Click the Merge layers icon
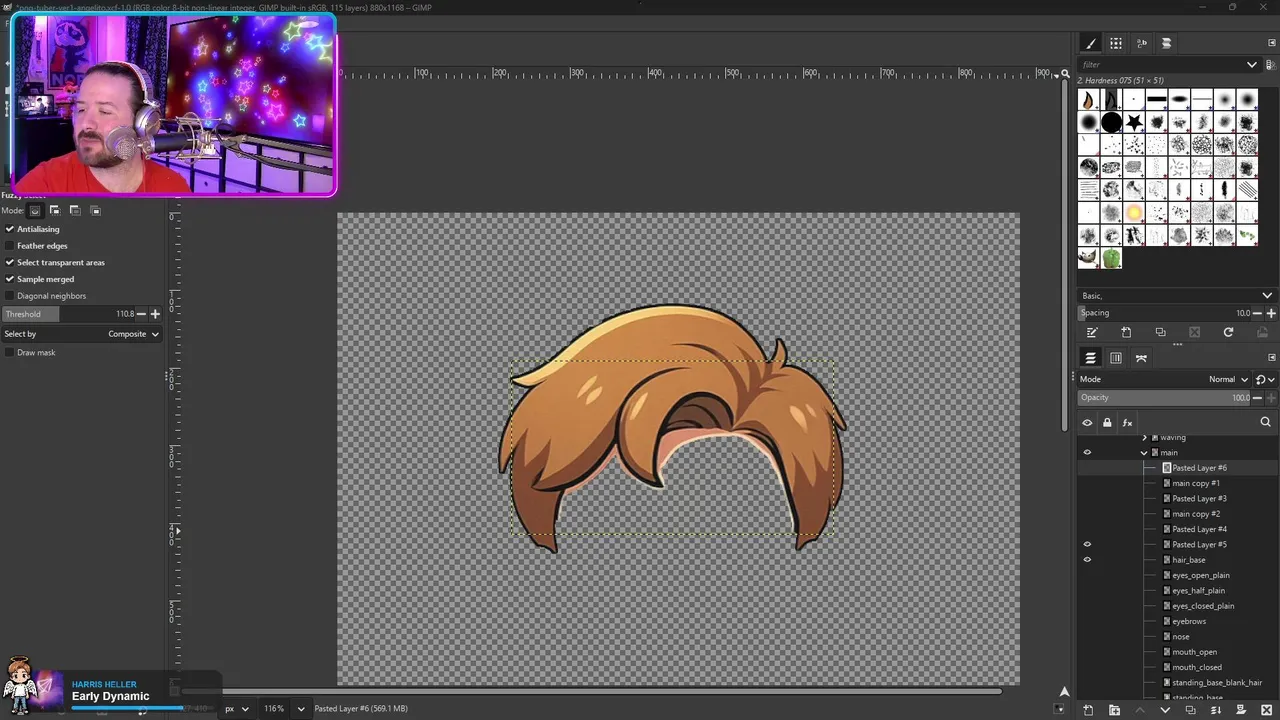1280x720 pixels. (1216, 710)
